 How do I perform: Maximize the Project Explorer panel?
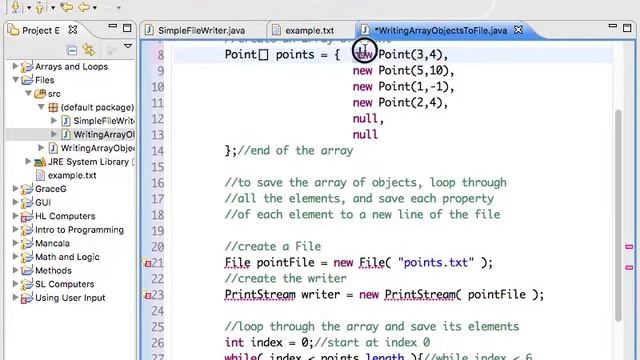[x=127, y=28]
